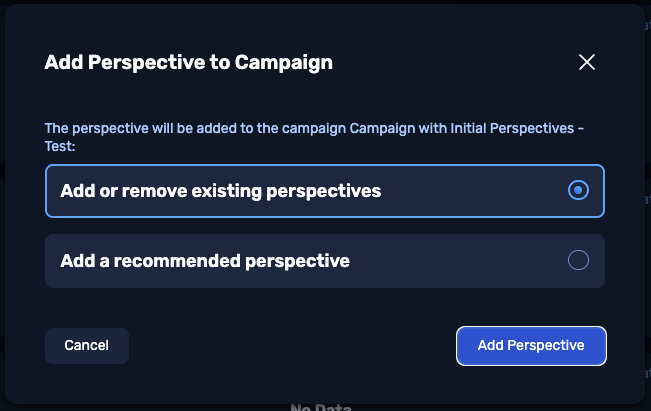Select the empty radio circle for recommended perspective
The image size is (651, 411).
[x=578, y=261]
